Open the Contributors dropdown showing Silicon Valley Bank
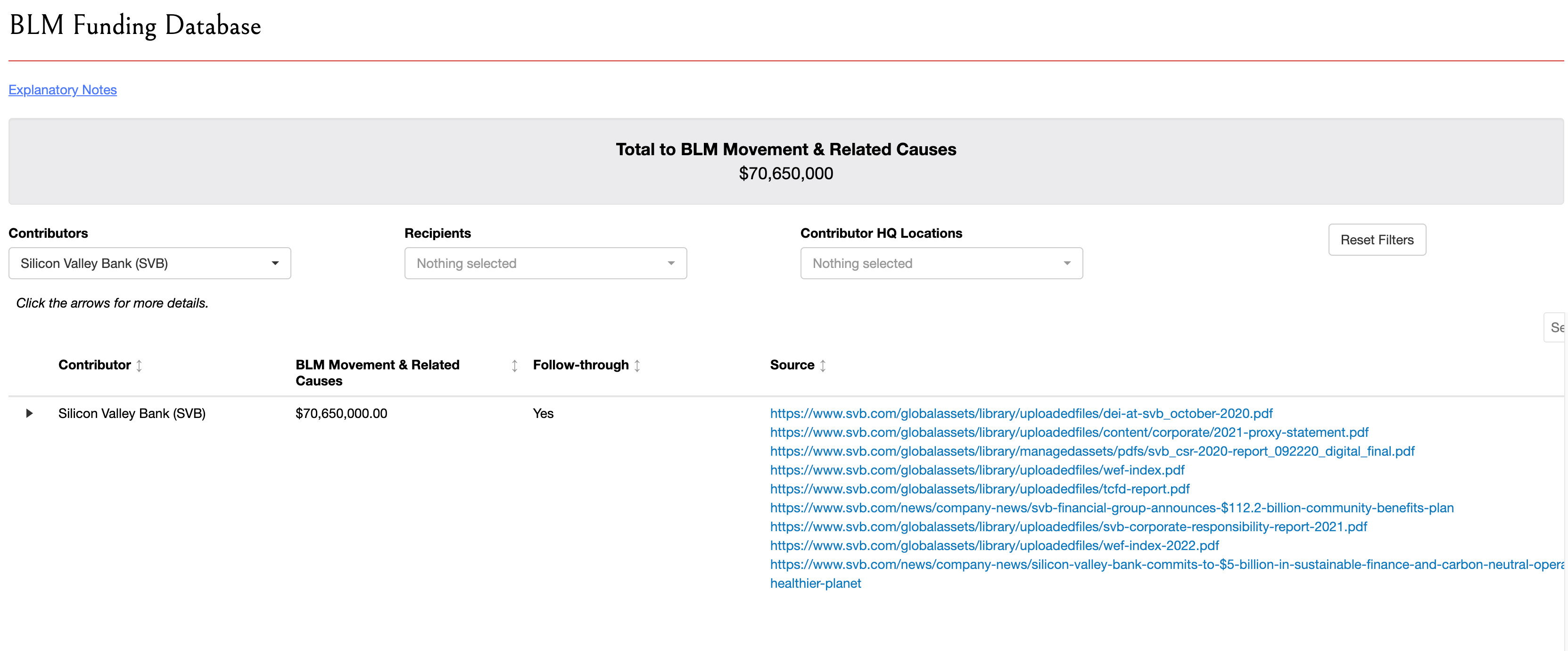Viewport: 1568px width, 651px height. 150,263
